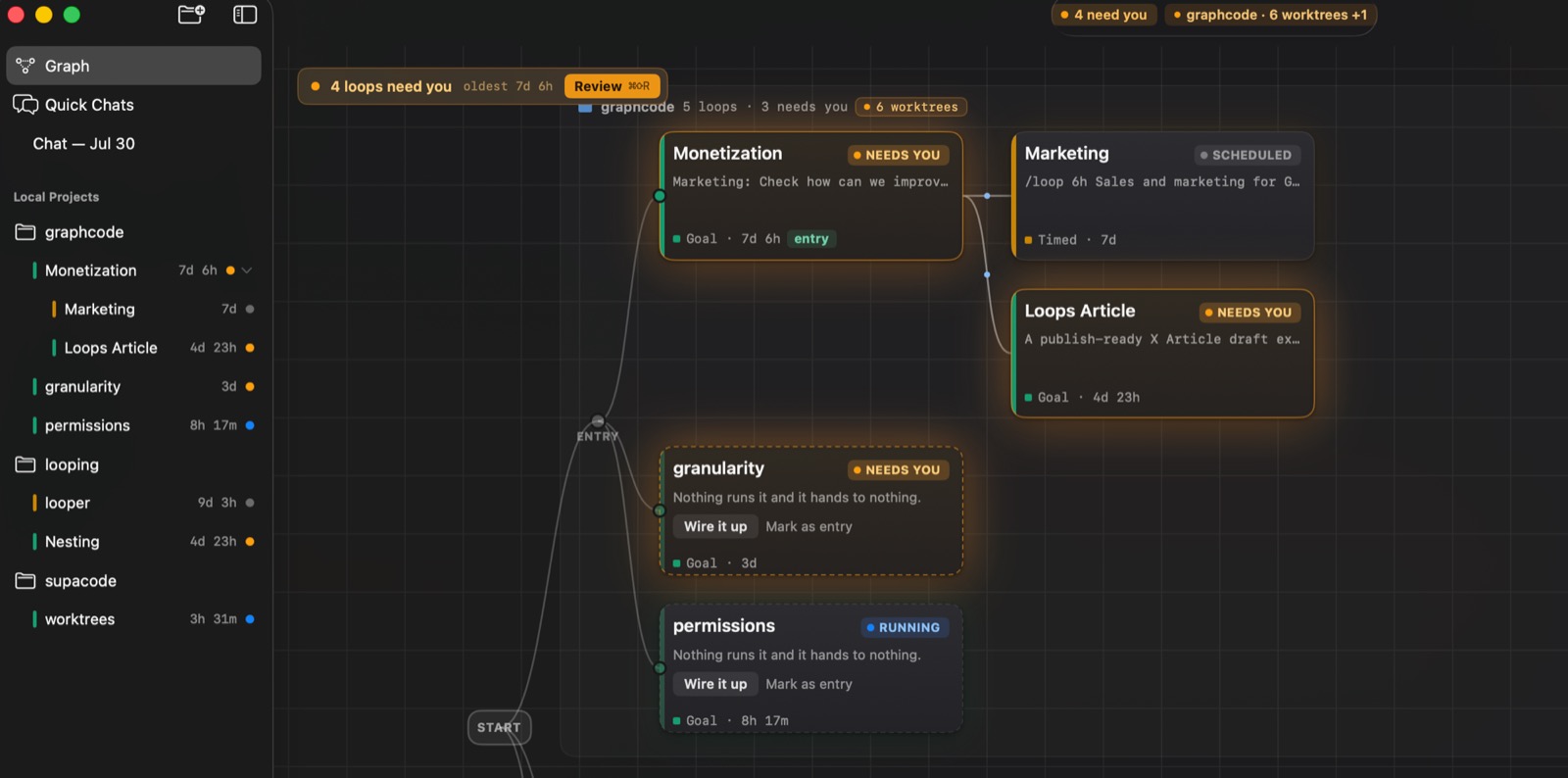Open the Graph view
The image size is (1568, 778).
pyautogui.click(x=133, y=66)
